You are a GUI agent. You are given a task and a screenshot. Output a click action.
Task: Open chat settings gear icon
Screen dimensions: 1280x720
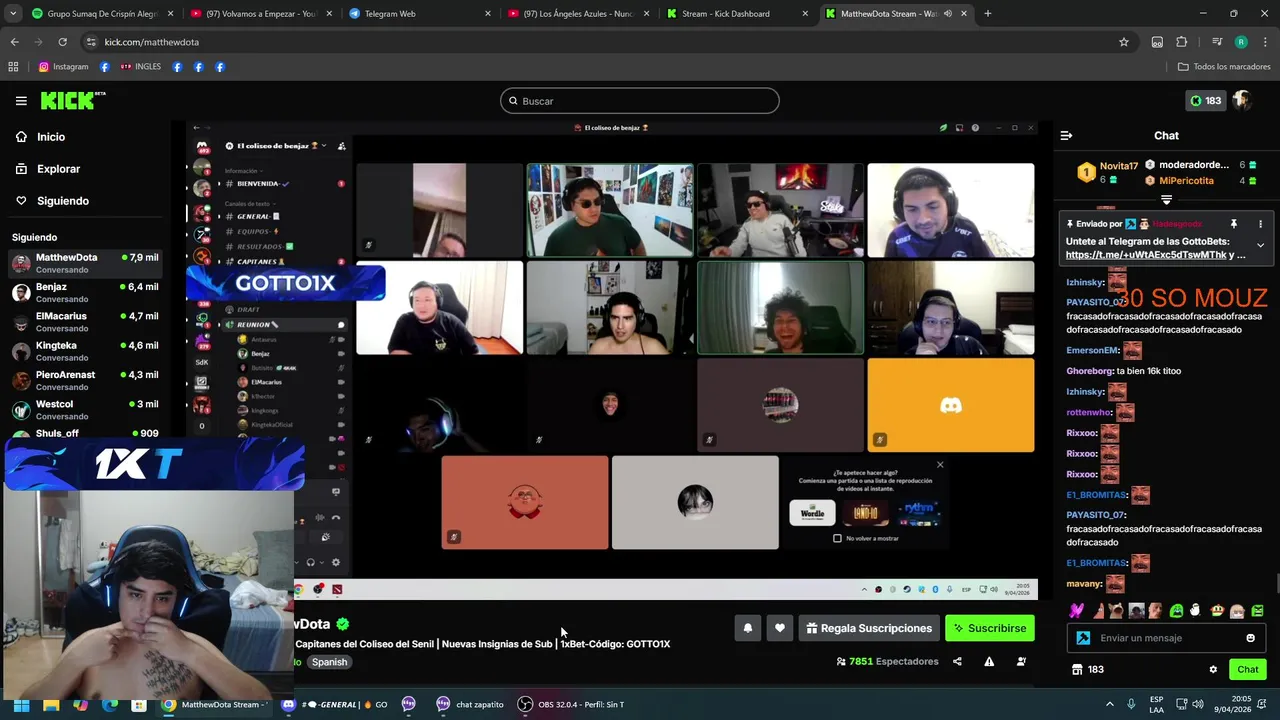pyautogui.click(x=1213, y=670)
